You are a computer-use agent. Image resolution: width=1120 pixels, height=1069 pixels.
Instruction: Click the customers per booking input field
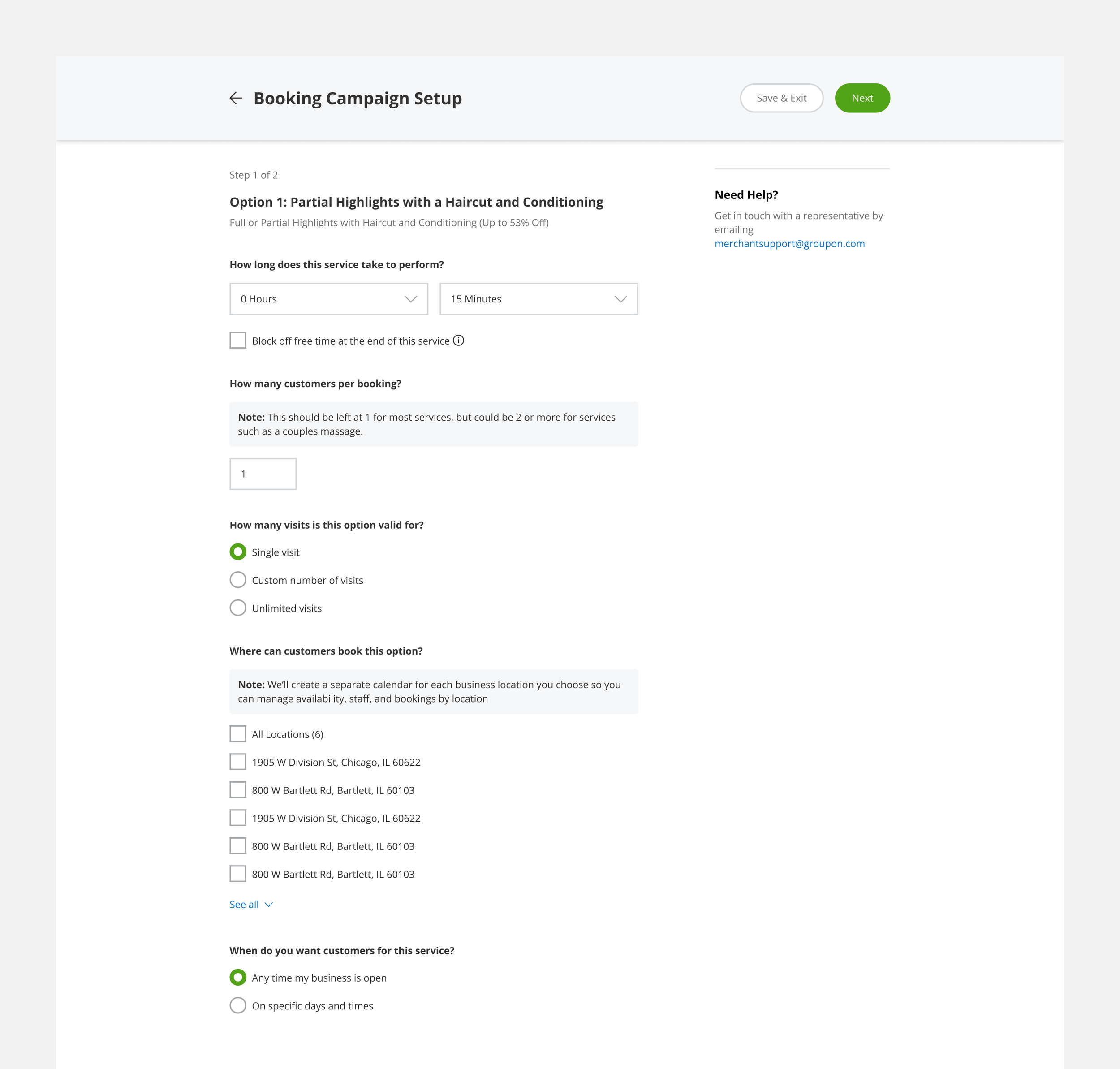pos(263,474)
